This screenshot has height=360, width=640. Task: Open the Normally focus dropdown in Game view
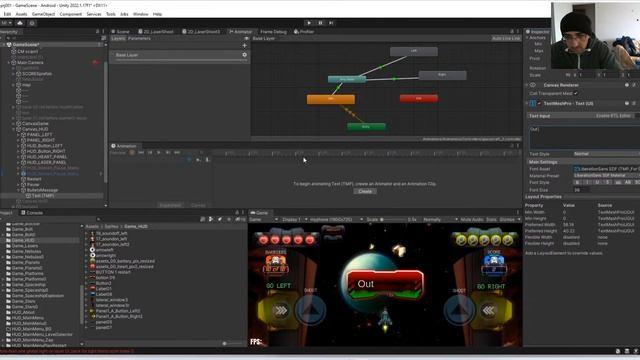440,220
